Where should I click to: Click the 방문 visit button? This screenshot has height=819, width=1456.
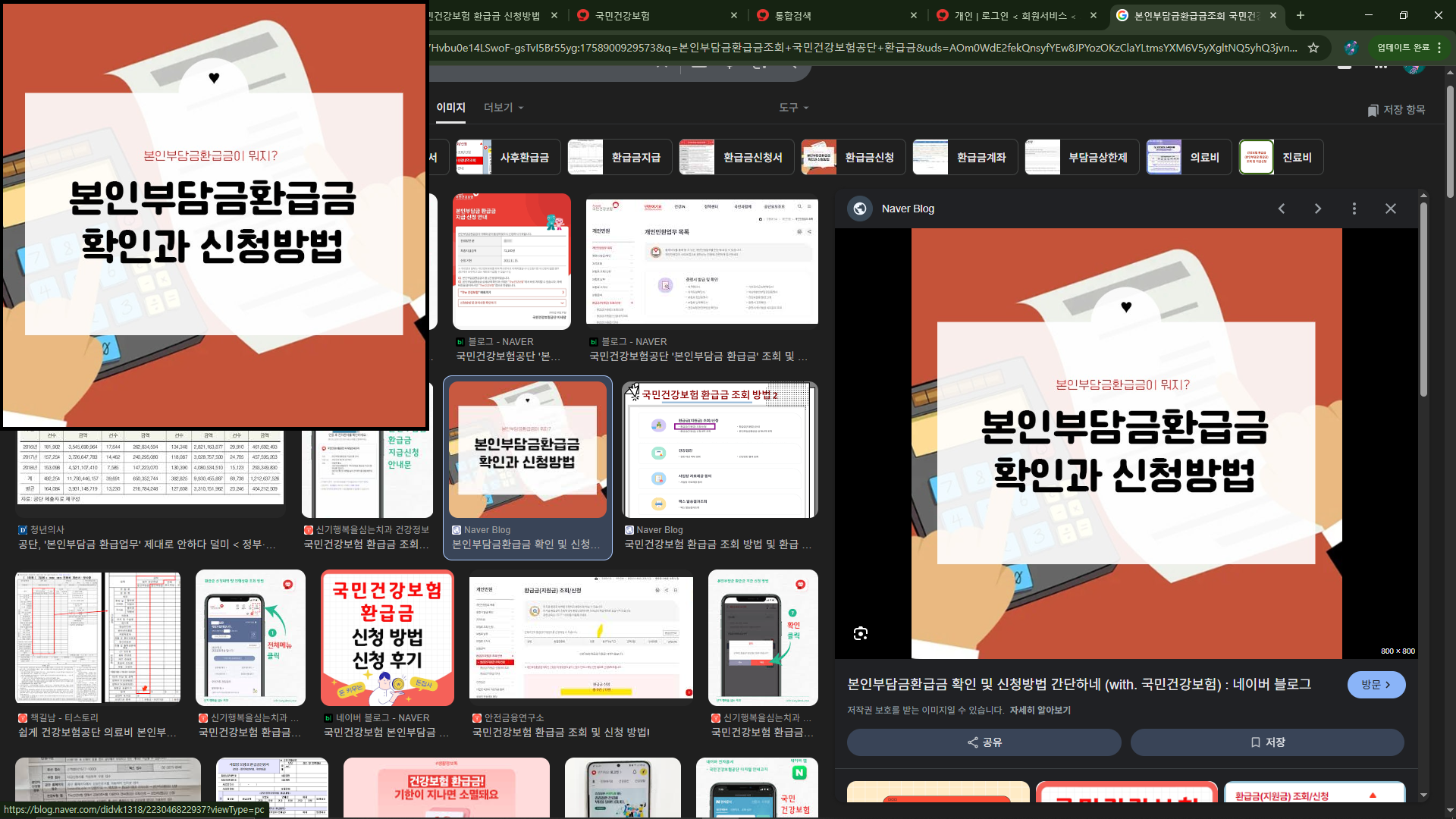[1376, 685]
